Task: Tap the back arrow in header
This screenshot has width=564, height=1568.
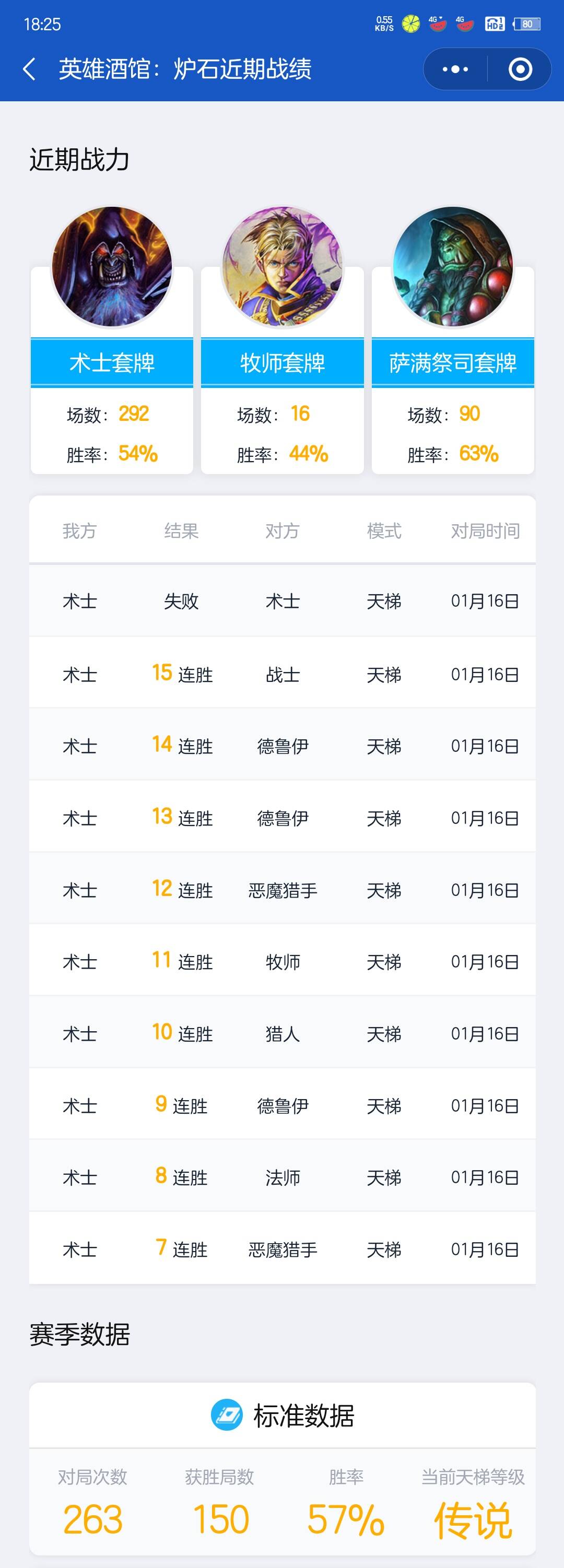Action: 29,69
